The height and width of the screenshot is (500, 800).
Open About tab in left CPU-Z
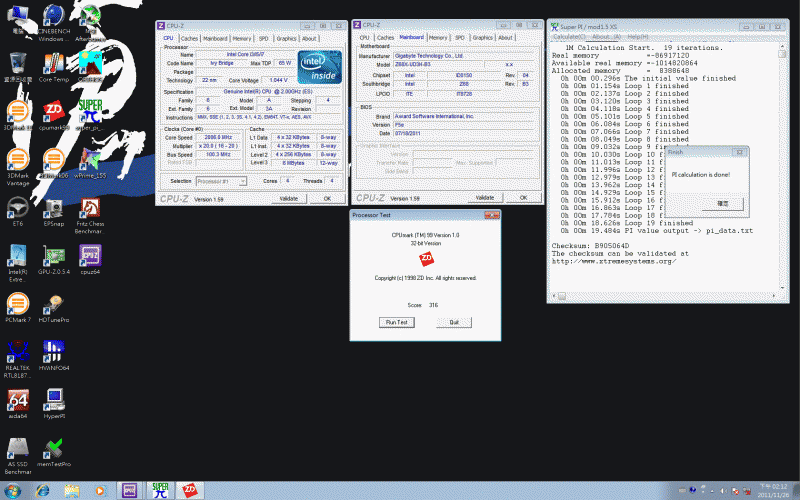309,39
